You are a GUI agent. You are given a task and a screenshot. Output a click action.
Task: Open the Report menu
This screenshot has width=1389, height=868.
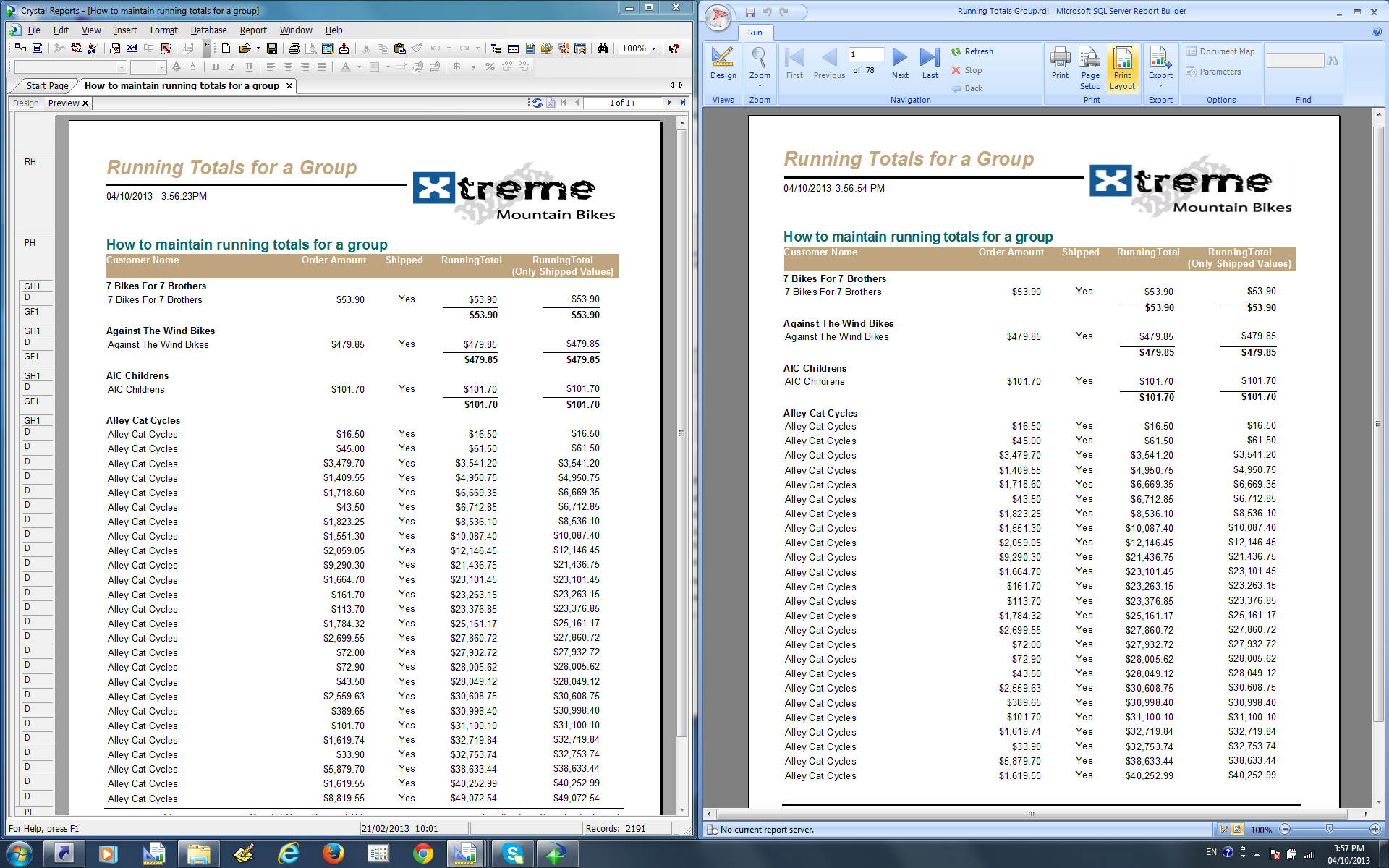(253, 30)
